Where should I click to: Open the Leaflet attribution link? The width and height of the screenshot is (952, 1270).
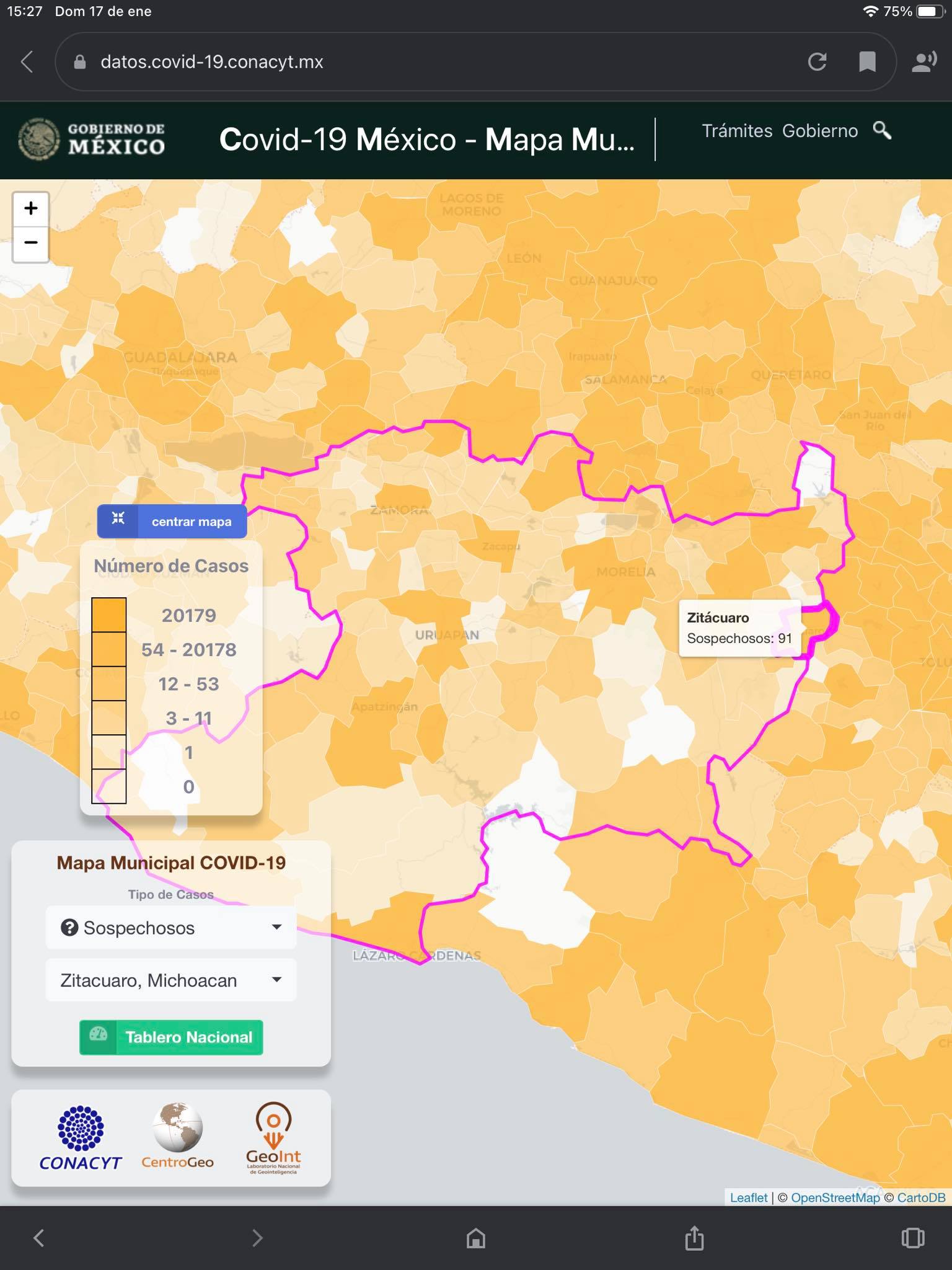click(x=749, y=1197)
